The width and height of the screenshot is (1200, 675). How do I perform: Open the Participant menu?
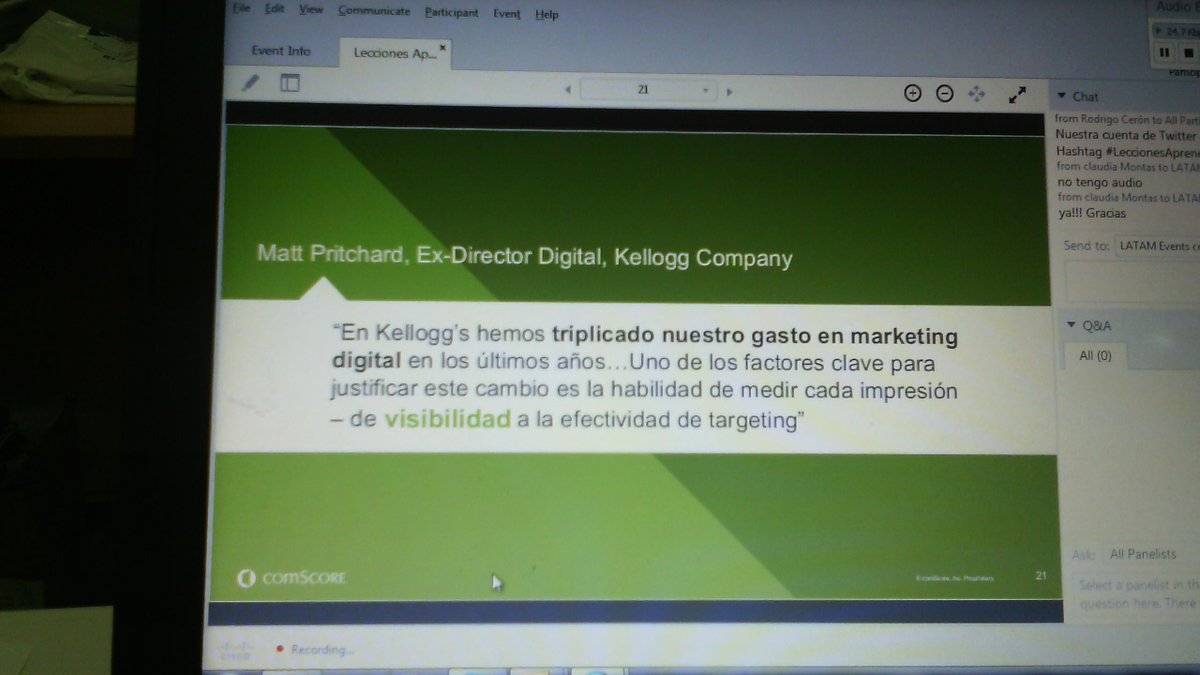click(451, 13)
